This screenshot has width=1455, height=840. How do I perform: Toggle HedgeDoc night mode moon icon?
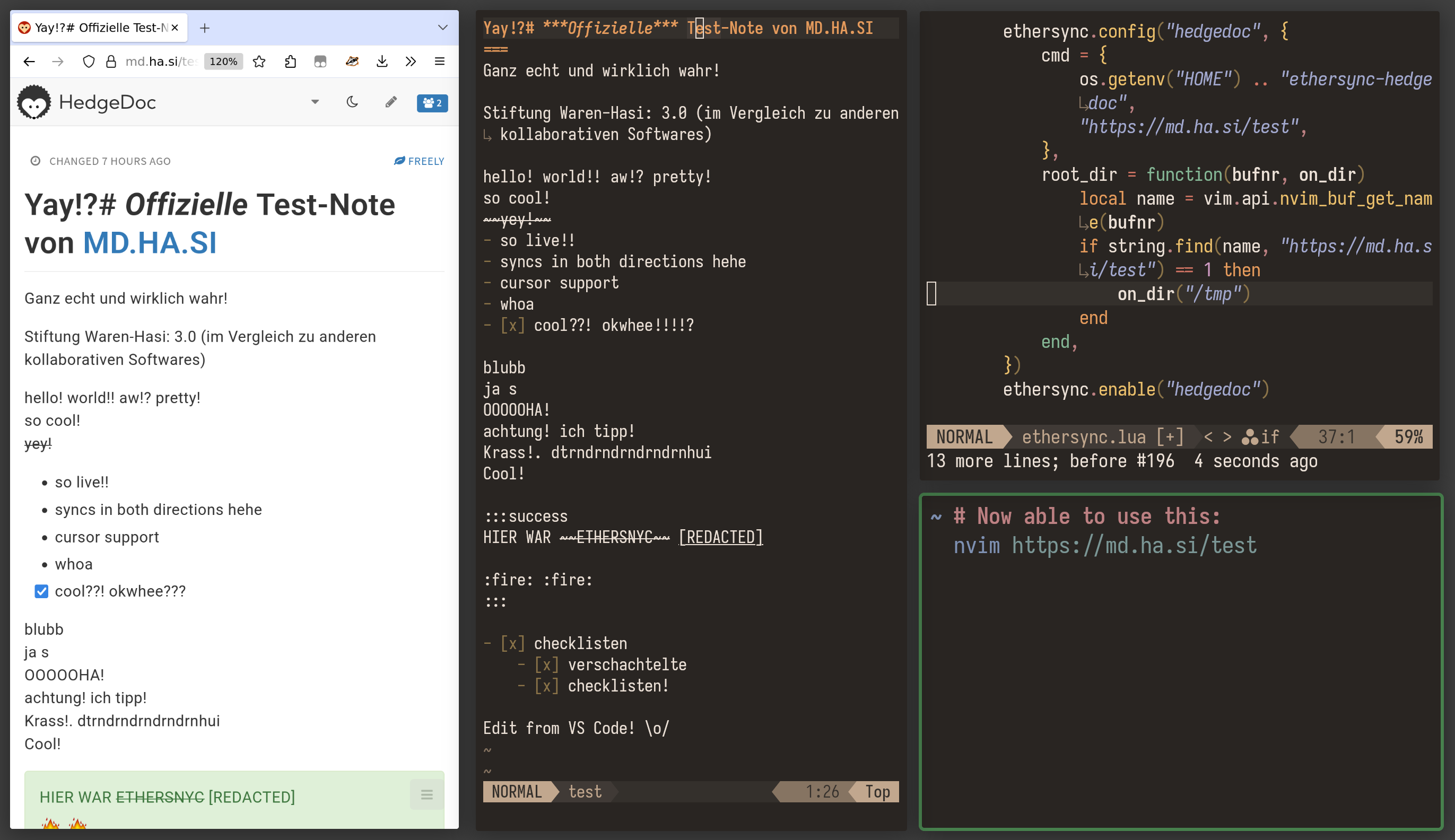pyautogui.click(x=352, y=102)
